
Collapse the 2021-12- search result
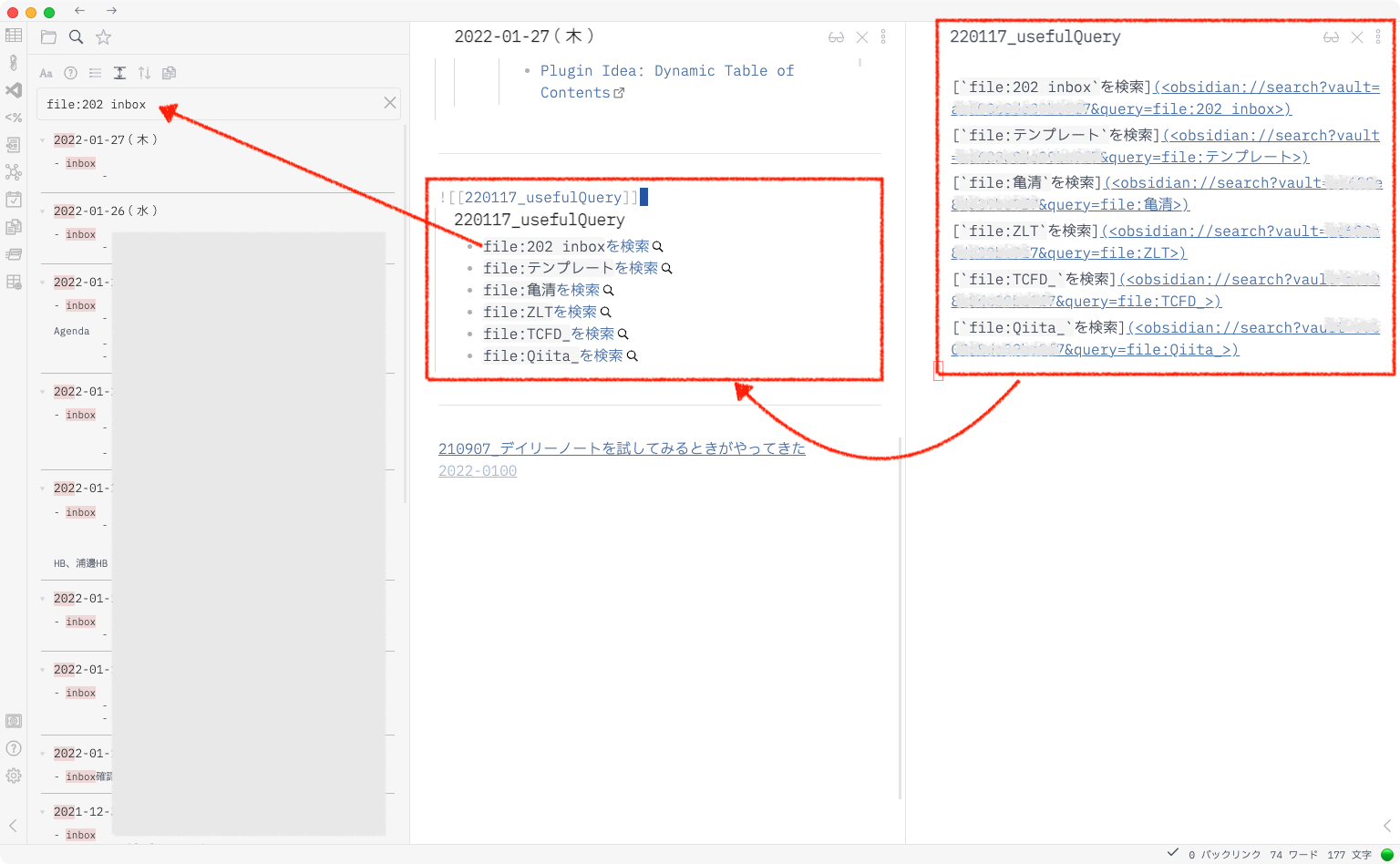coord(43,812)
